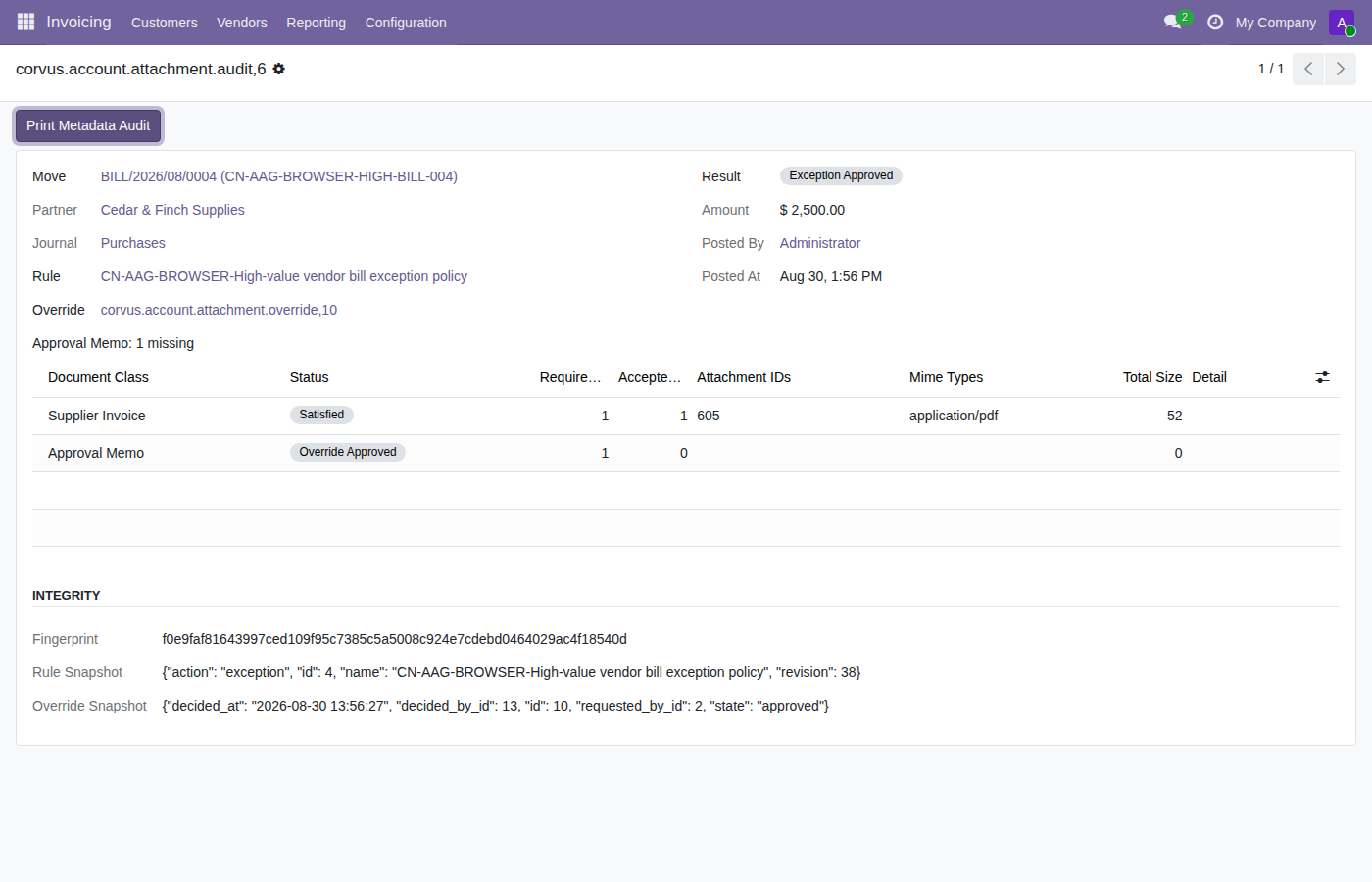Open the gear actions menu beside record title
The height and width of the screenshot is (882, 1372).
279,69
